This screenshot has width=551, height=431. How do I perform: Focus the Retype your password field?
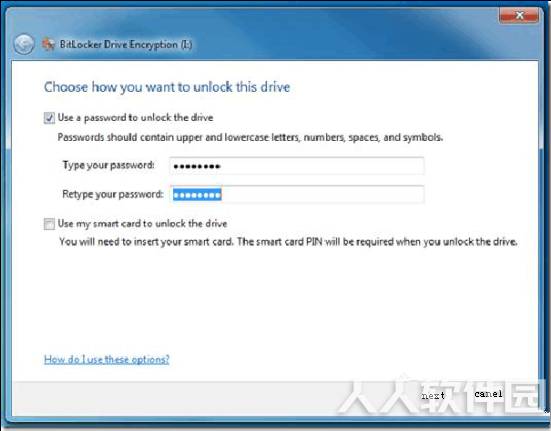click(297, 194)
